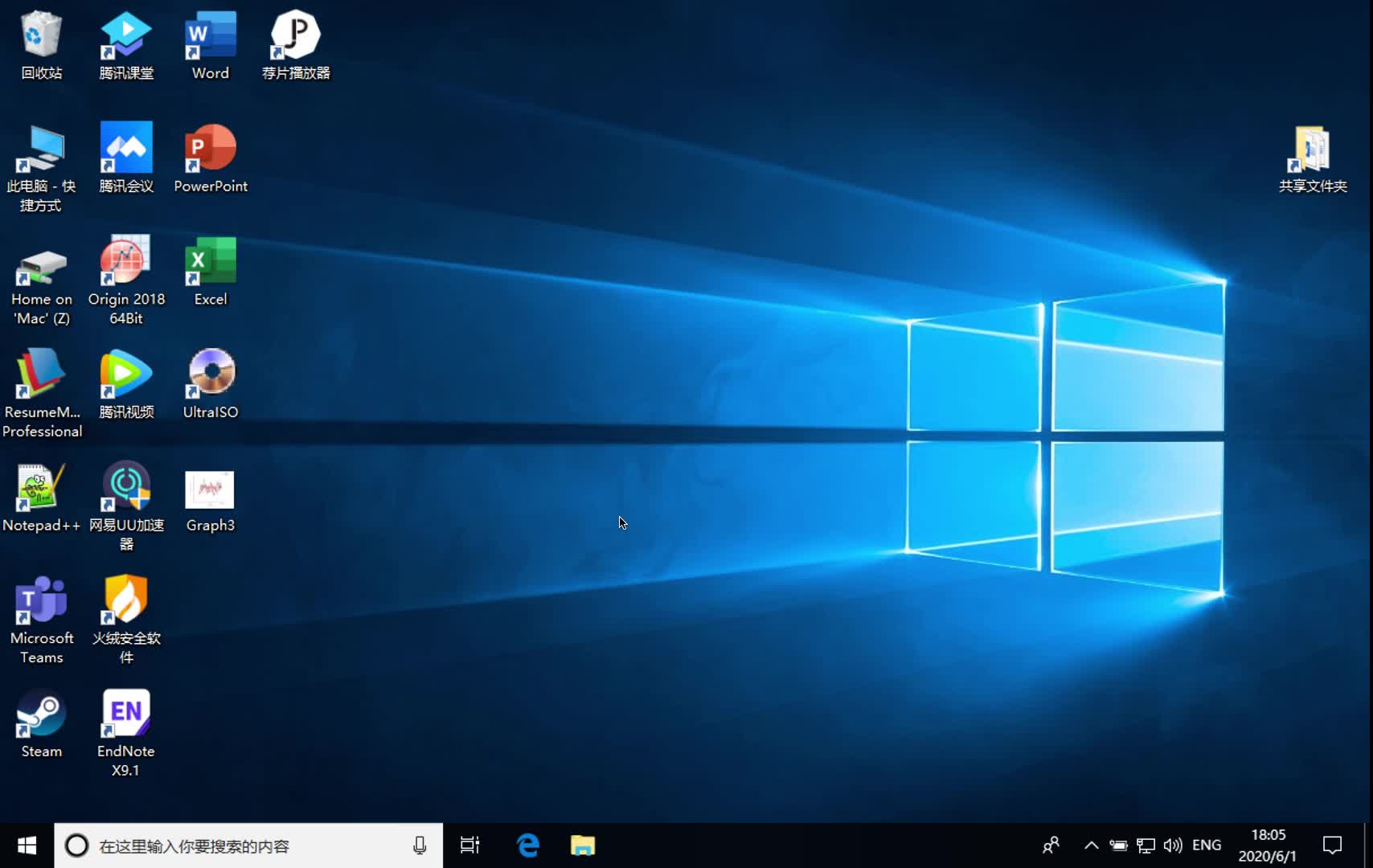Select the 荐片播放器 desktop icon
1373x868 pixels.
[x=296, y=45]
